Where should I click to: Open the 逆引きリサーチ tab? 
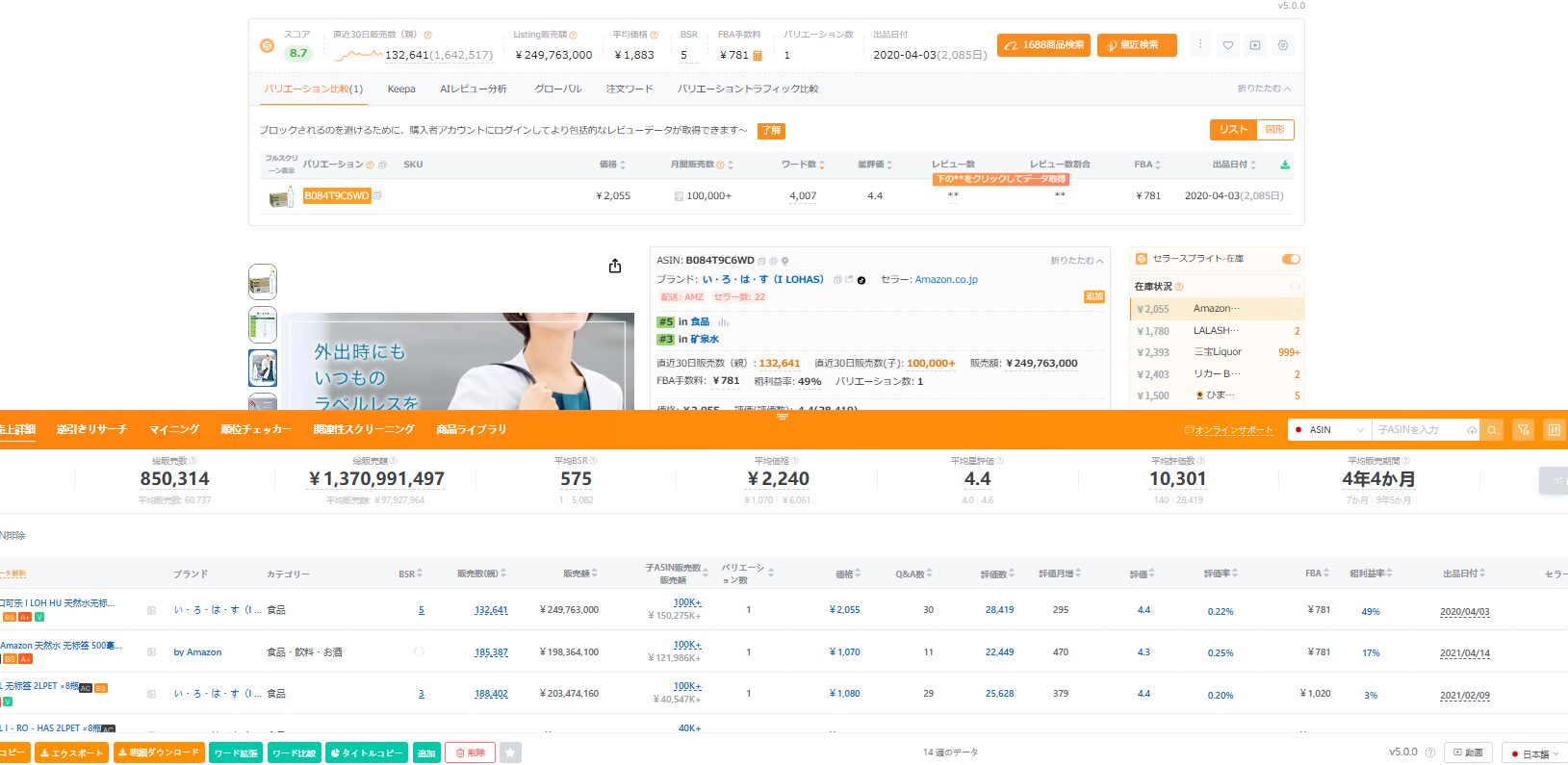(91, 429)
